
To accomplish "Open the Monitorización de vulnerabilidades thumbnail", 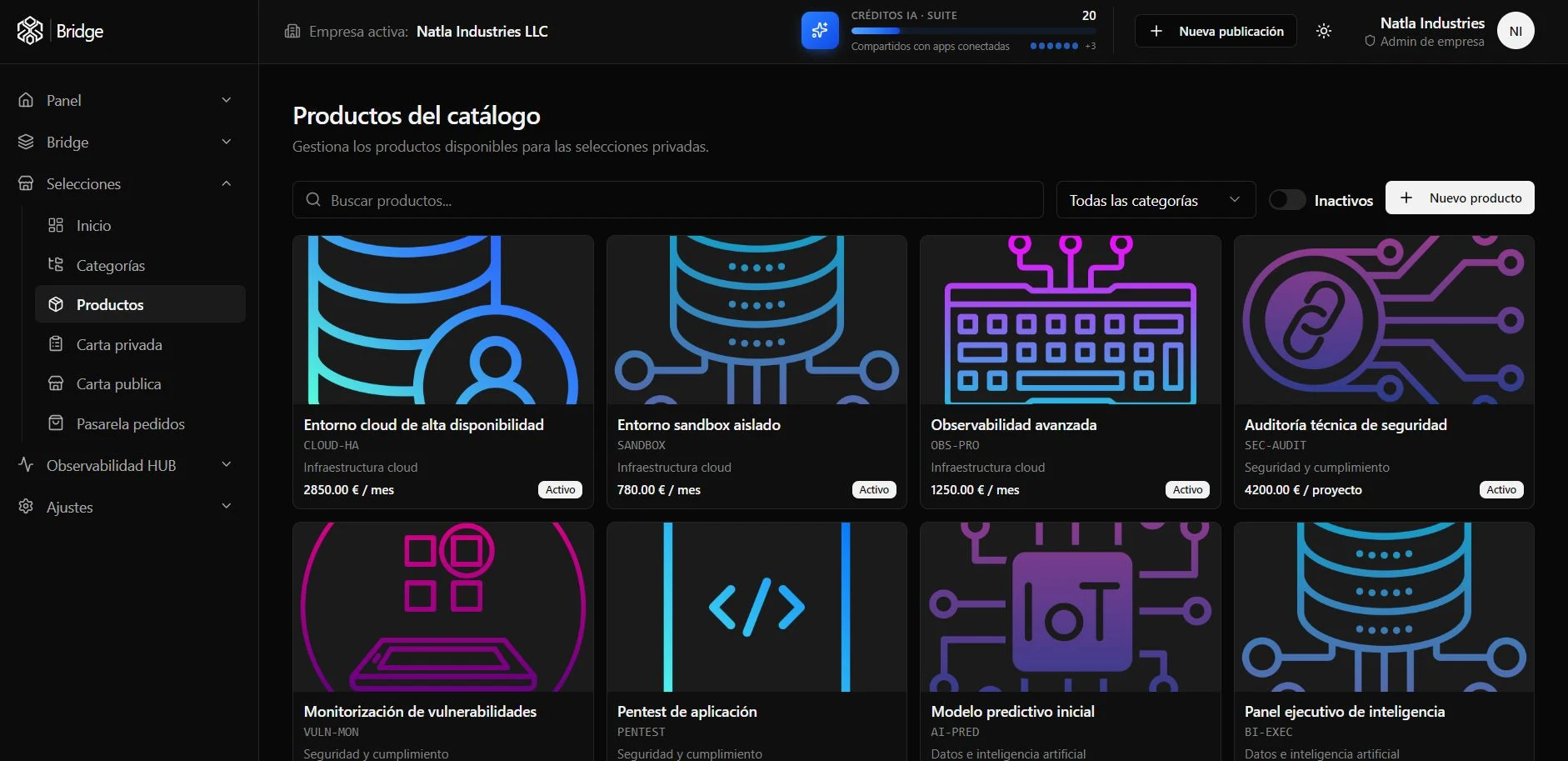I will click(443, 607).
